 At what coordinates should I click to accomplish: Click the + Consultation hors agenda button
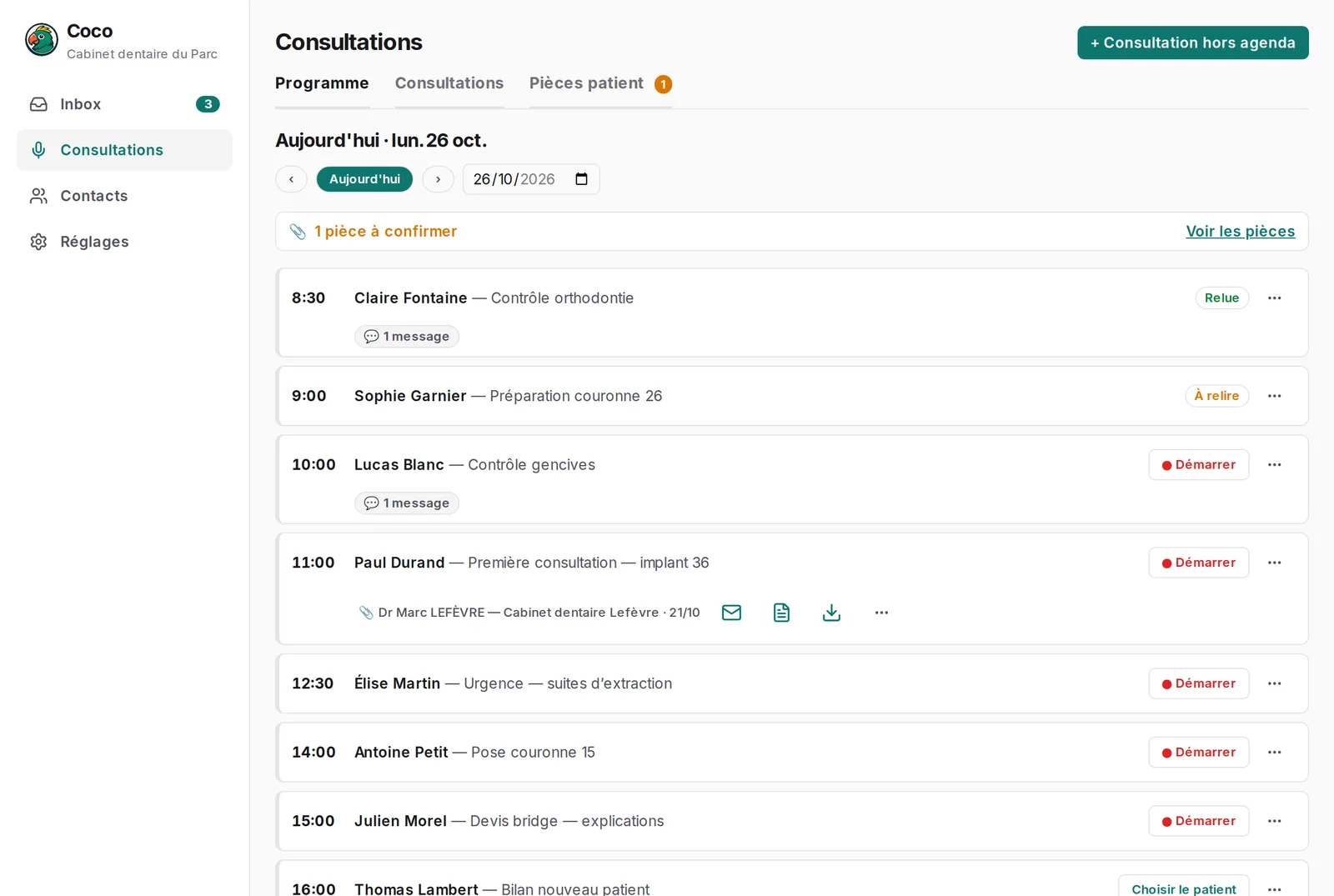coord(1193,43)
